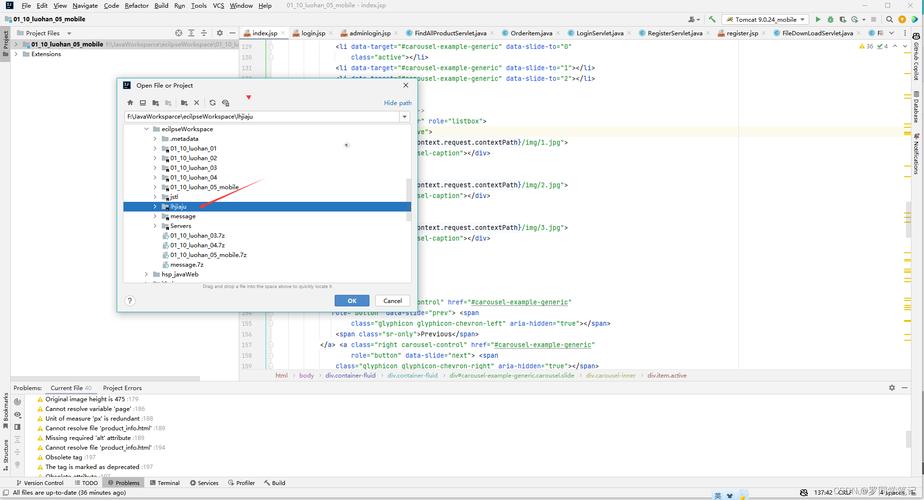Screen dimensions: 924x500
Task: Show hidden editor tabs dropdown chevron
Action: [892, 33]
